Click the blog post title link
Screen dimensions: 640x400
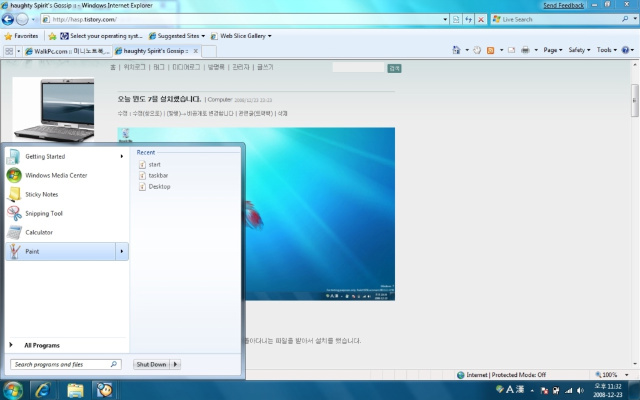point(159,99)
